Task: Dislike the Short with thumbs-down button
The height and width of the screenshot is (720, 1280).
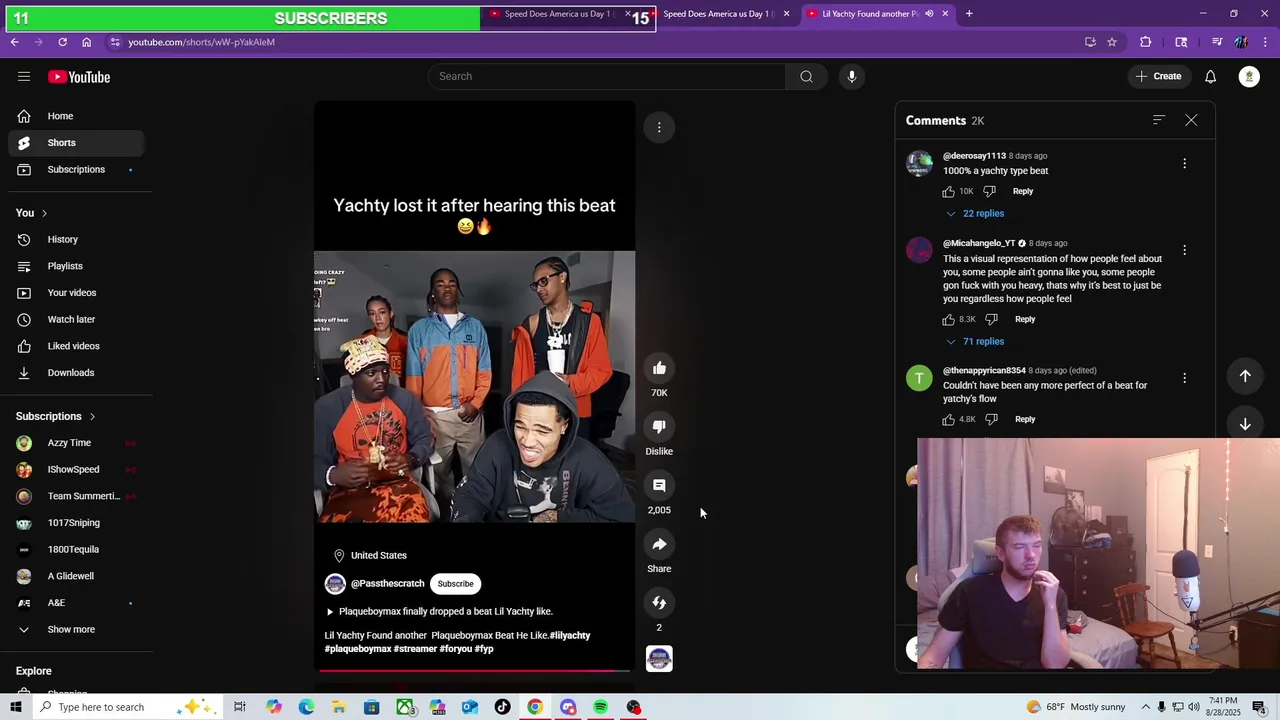Action: point(659,427)
